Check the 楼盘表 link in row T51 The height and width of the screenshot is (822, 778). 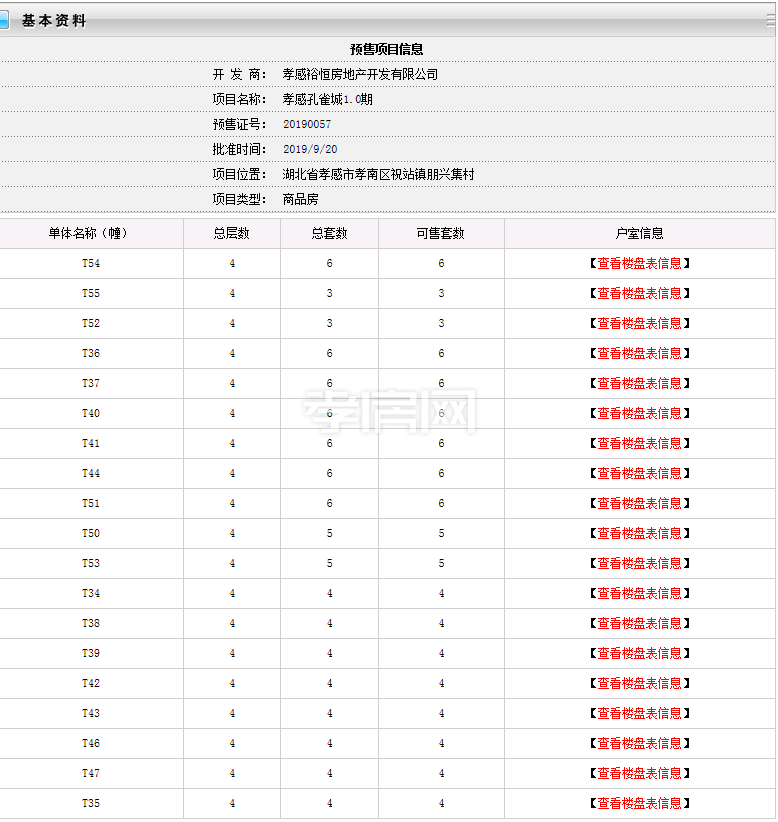click(x=639, y=504)
